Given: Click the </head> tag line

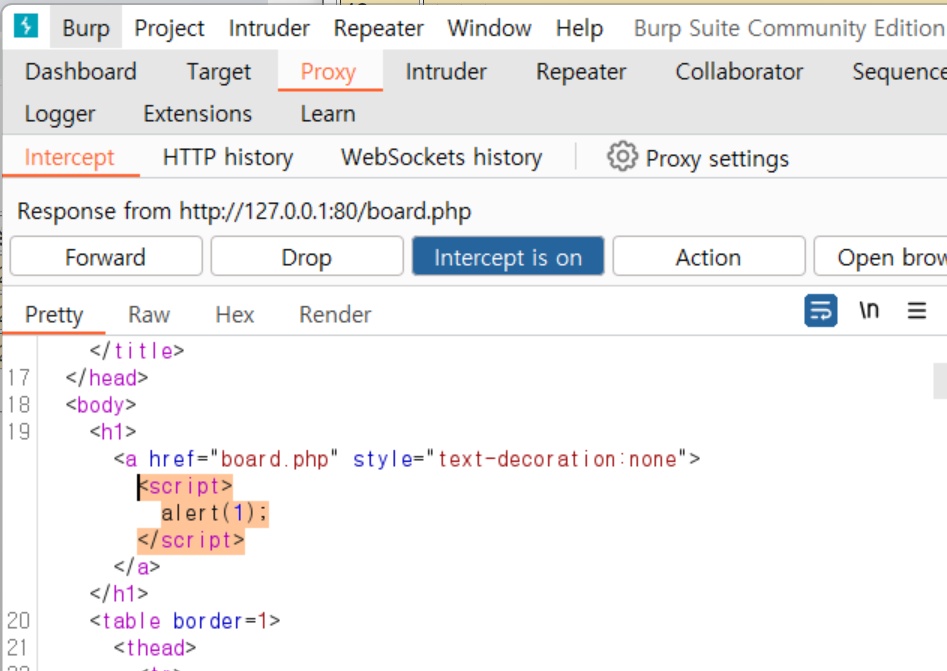Looking at the screenshot, I should [107, 378].
